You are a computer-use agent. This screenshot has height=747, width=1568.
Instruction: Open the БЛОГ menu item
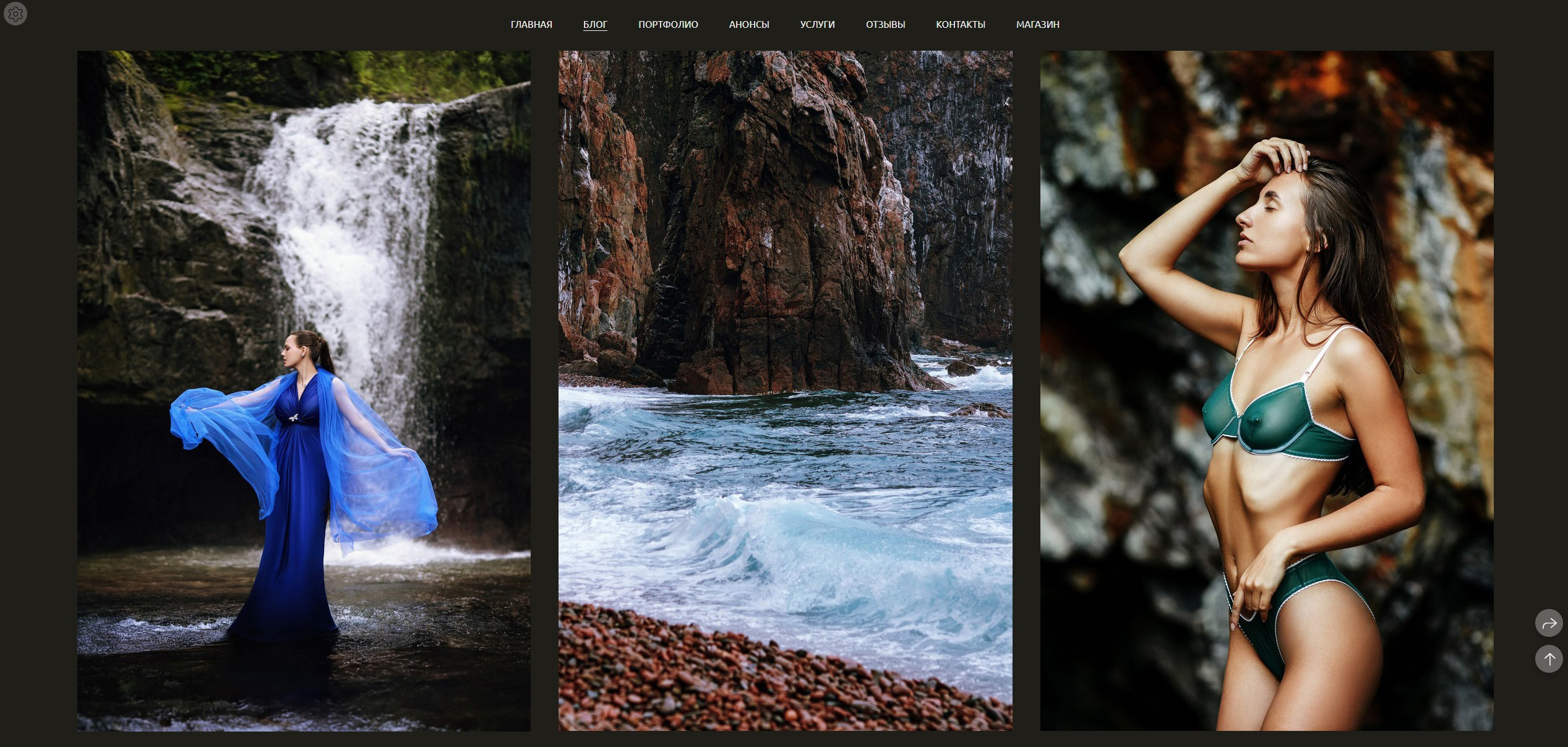(595, 25)
